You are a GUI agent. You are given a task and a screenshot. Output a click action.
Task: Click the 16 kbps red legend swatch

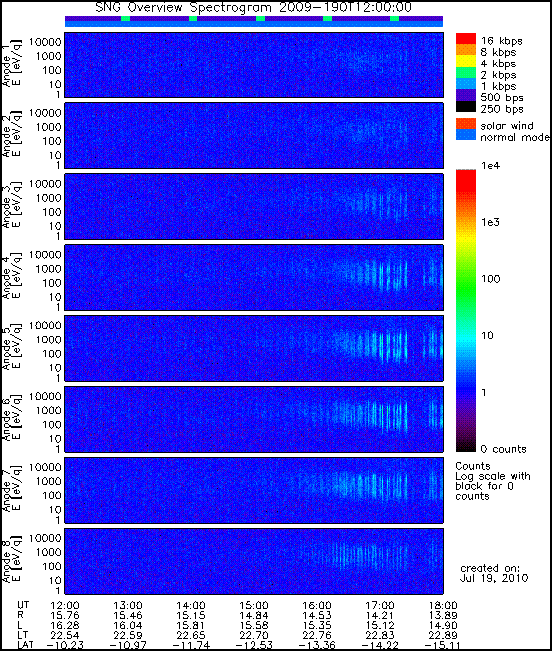click(466, 39)
